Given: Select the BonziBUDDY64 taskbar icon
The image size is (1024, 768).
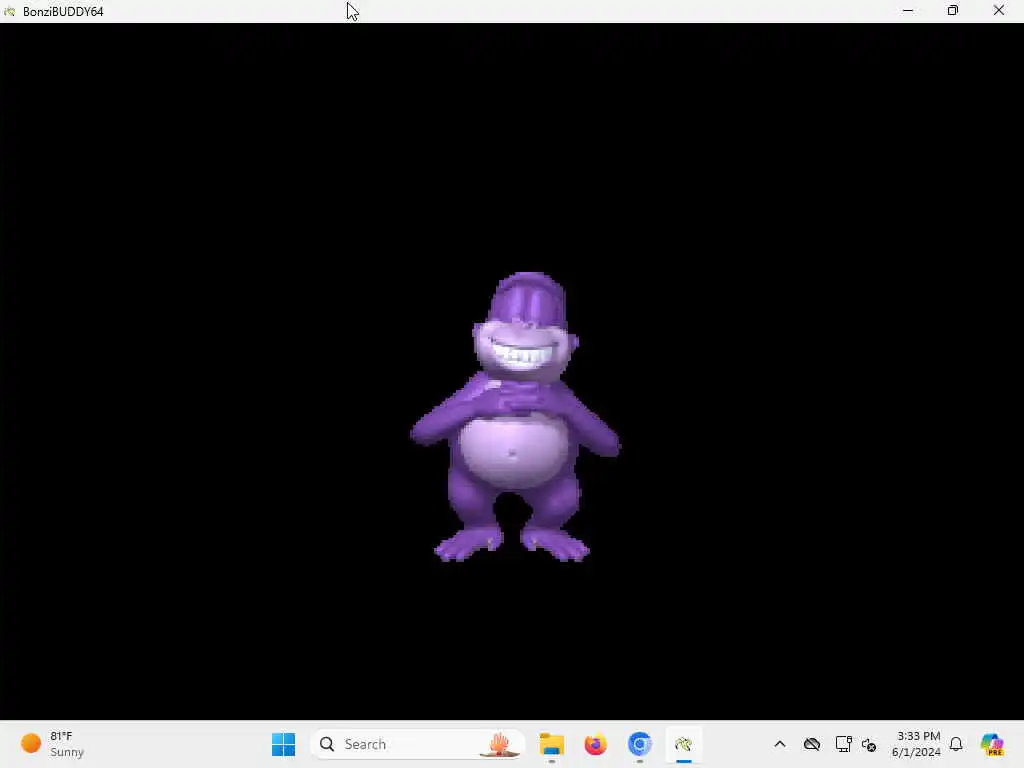Looking at the screenshot, I should coord(684,744).
